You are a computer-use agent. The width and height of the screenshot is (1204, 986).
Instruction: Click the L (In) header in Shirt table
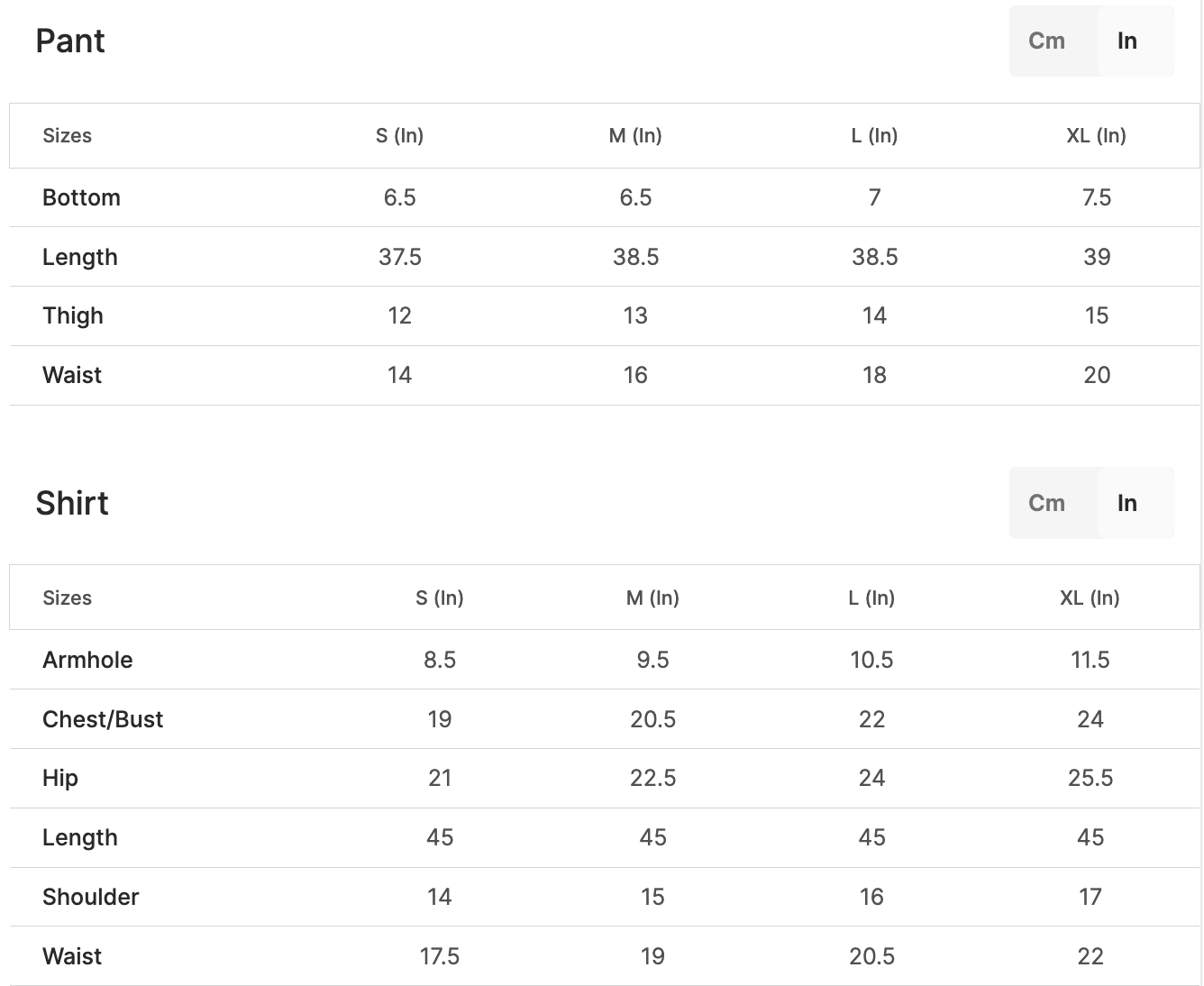tap(871, 598)
